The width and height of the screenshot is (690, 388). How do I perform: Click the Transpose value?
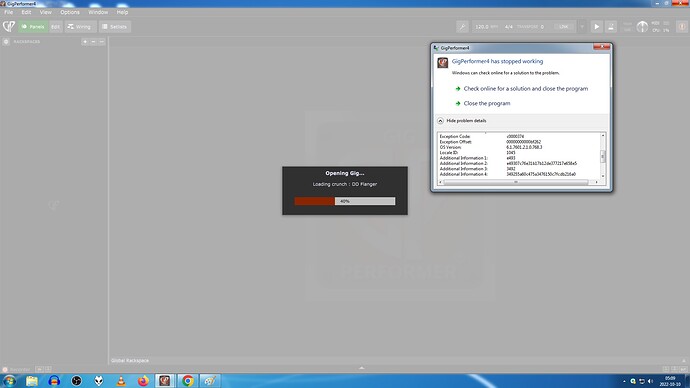(x=542, y=27)
